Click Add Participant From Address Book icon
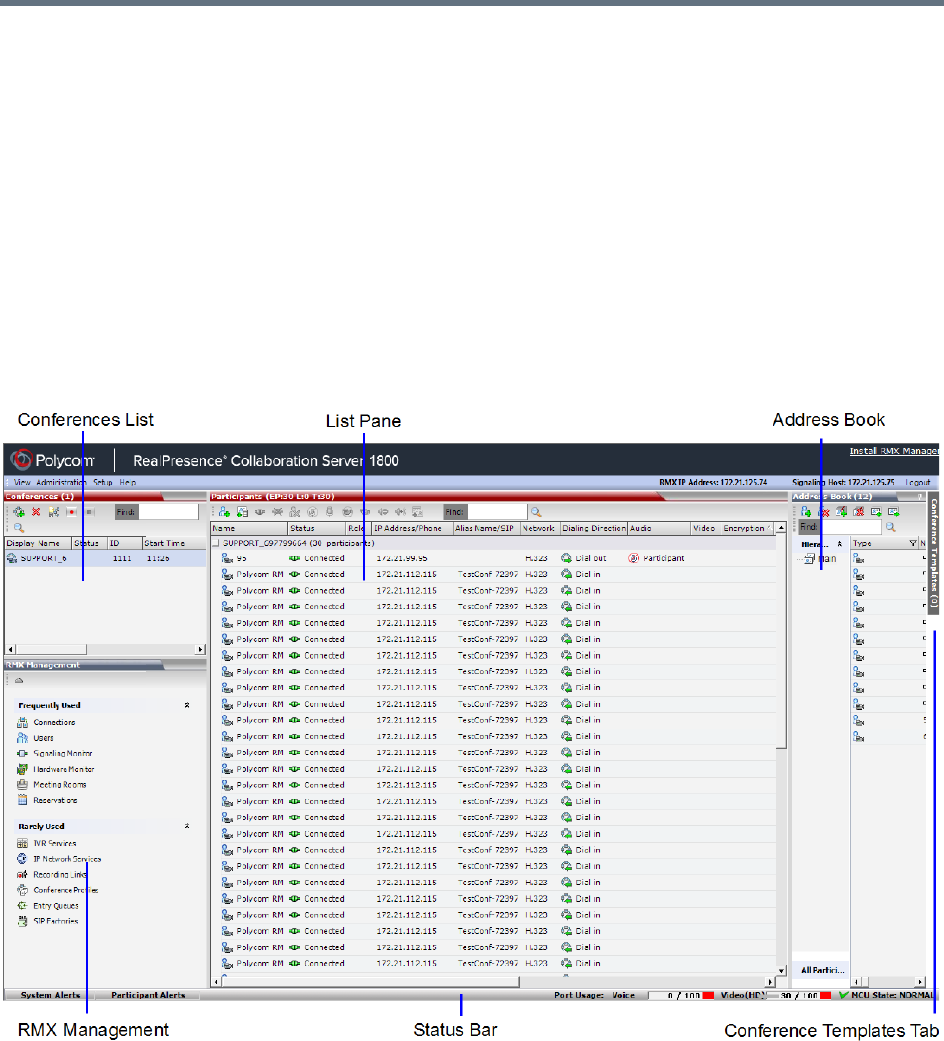 [x=242, y=512]
